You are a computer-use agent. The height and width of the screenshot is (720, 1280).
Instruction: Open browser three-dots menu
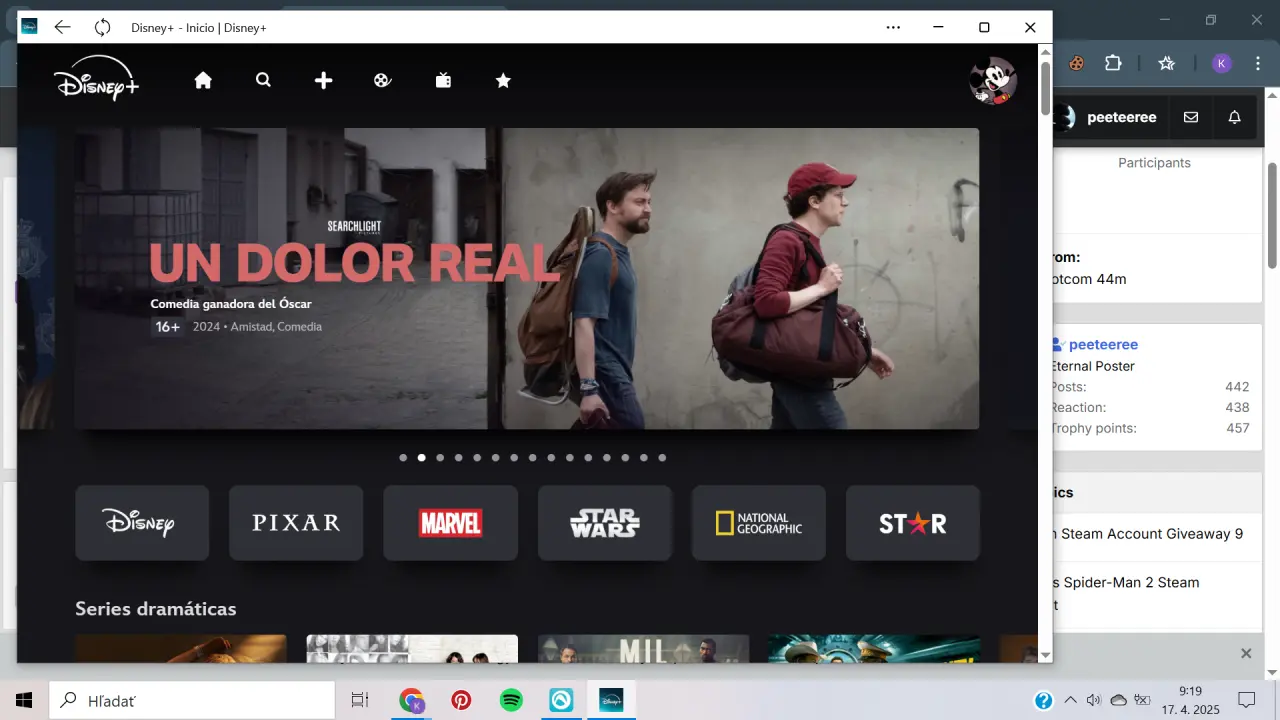(1256, 63)
